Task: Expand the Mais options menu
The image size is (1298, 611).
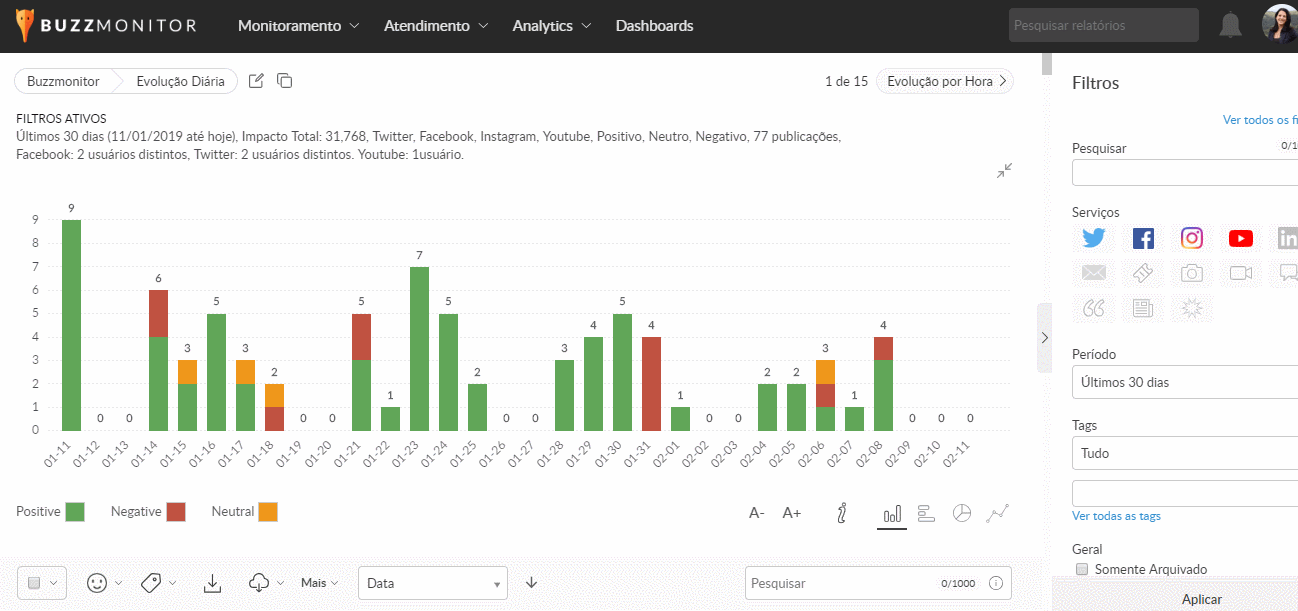Action: [x=320, y=583]
